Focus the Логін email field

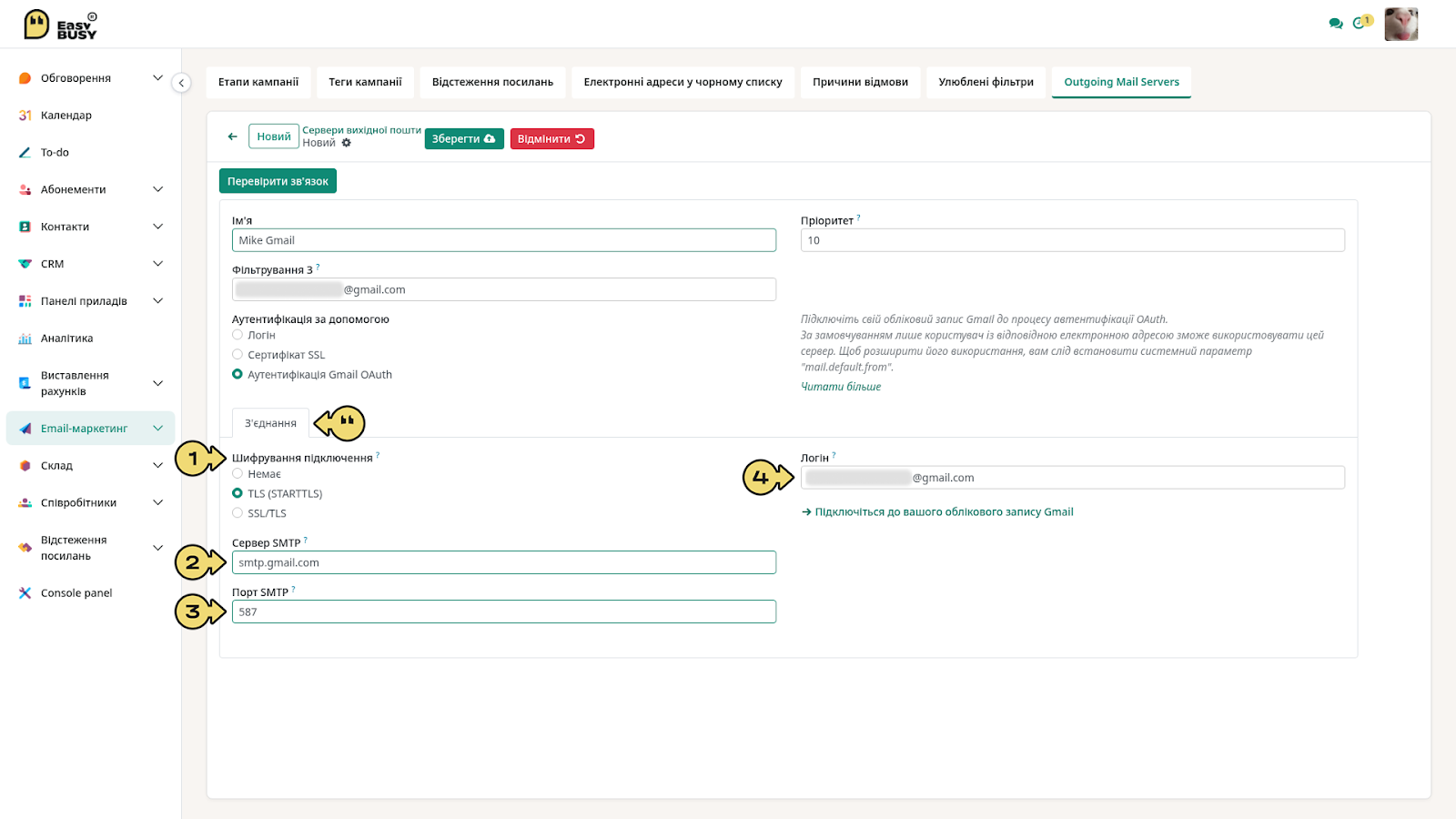[x=1073, y=478]
